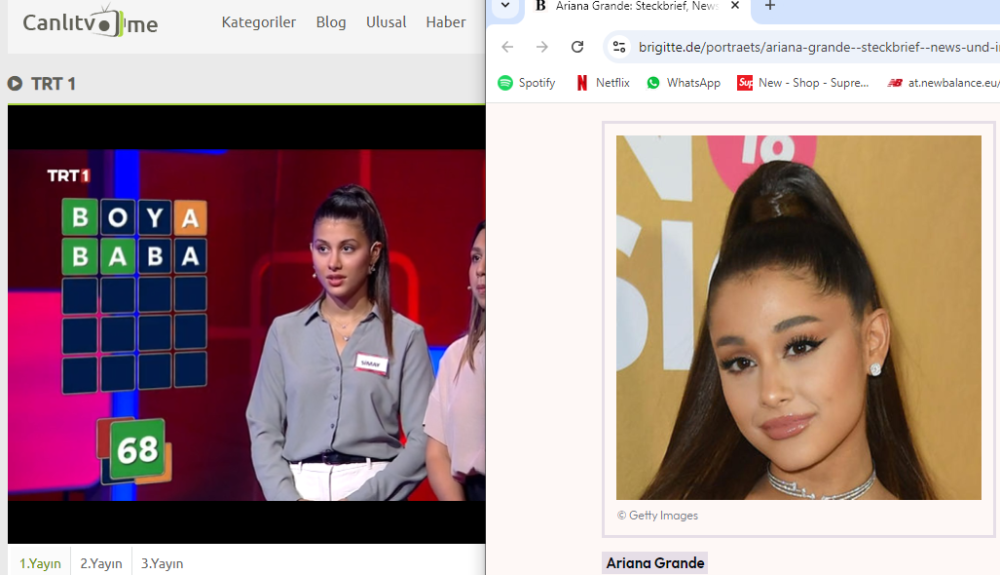Image resolution: width=1000 pixels, height=575 pixels.
Task: Open a new browser tab
Action: 770,6
